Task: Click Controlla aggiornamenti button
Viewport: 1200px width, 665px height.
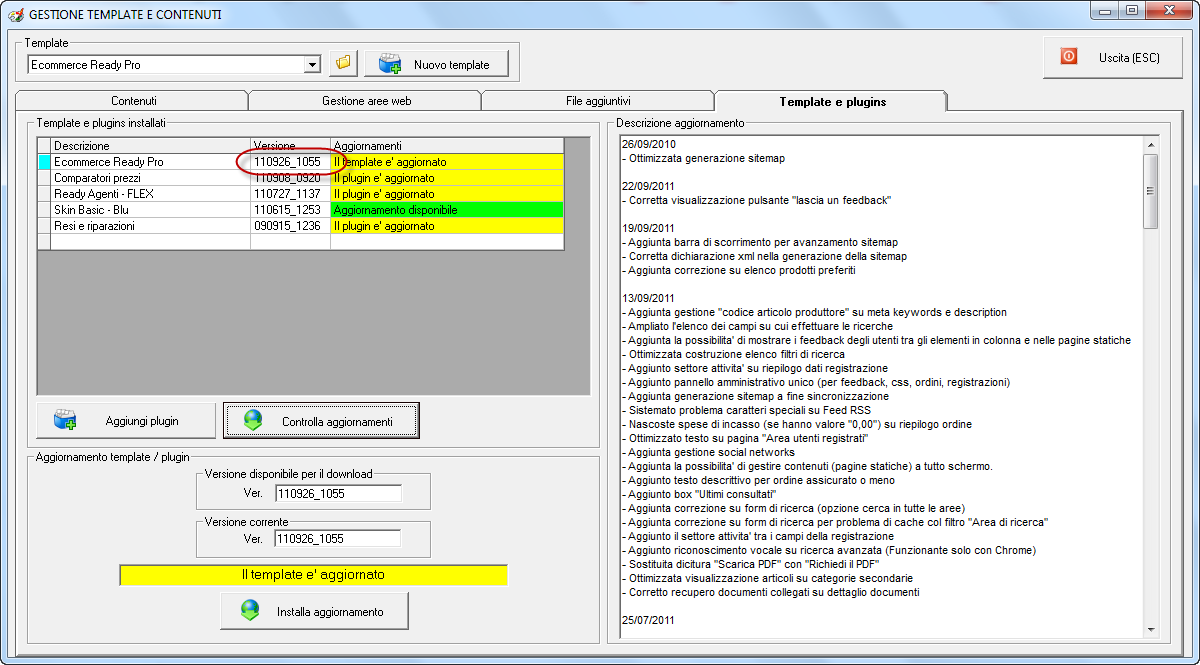Action: point(321,421)
